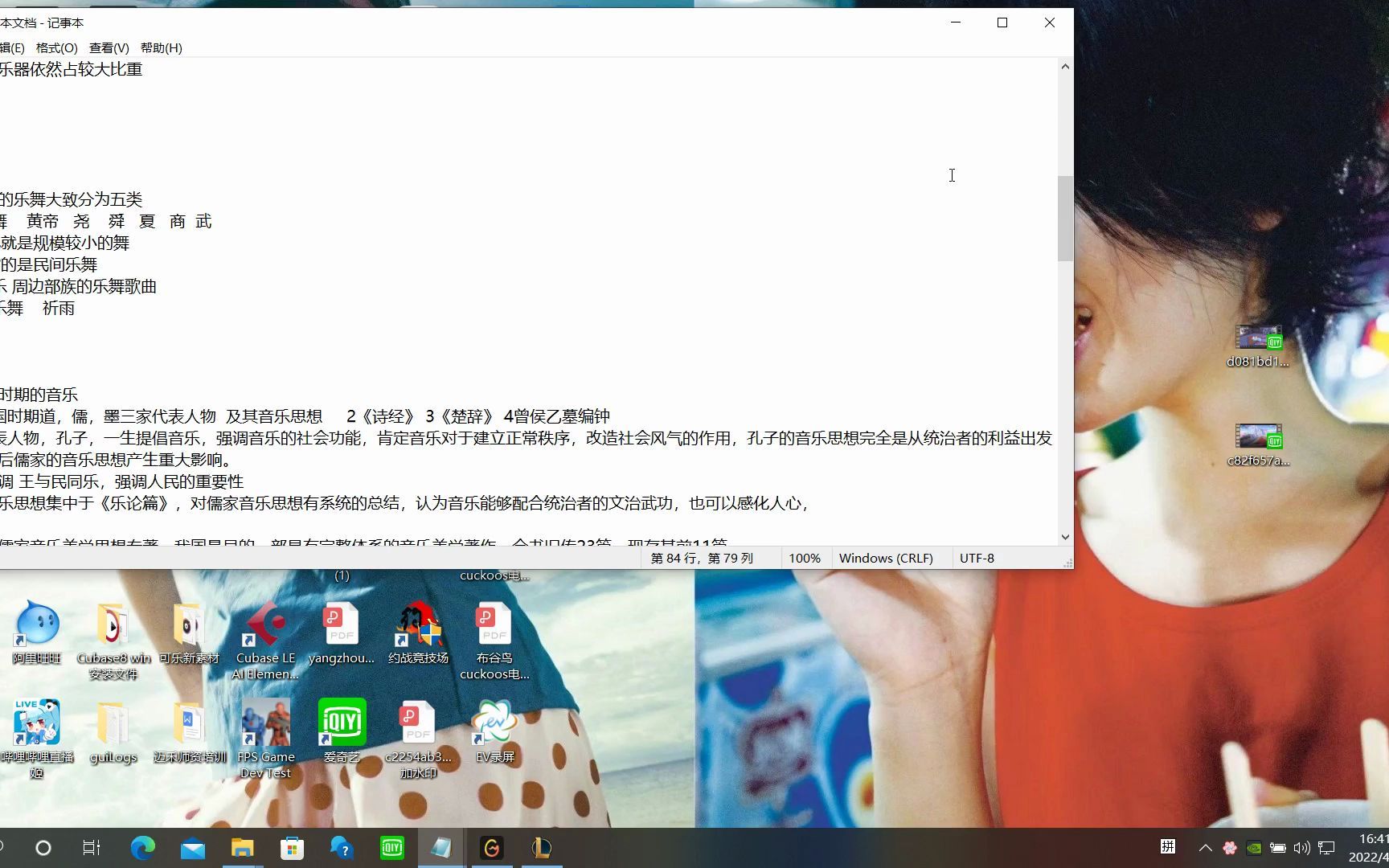The image size is (1389, 868).
Task: Click the scroll-down arrow in Notepad
Action: click(x=1065, y=537)
